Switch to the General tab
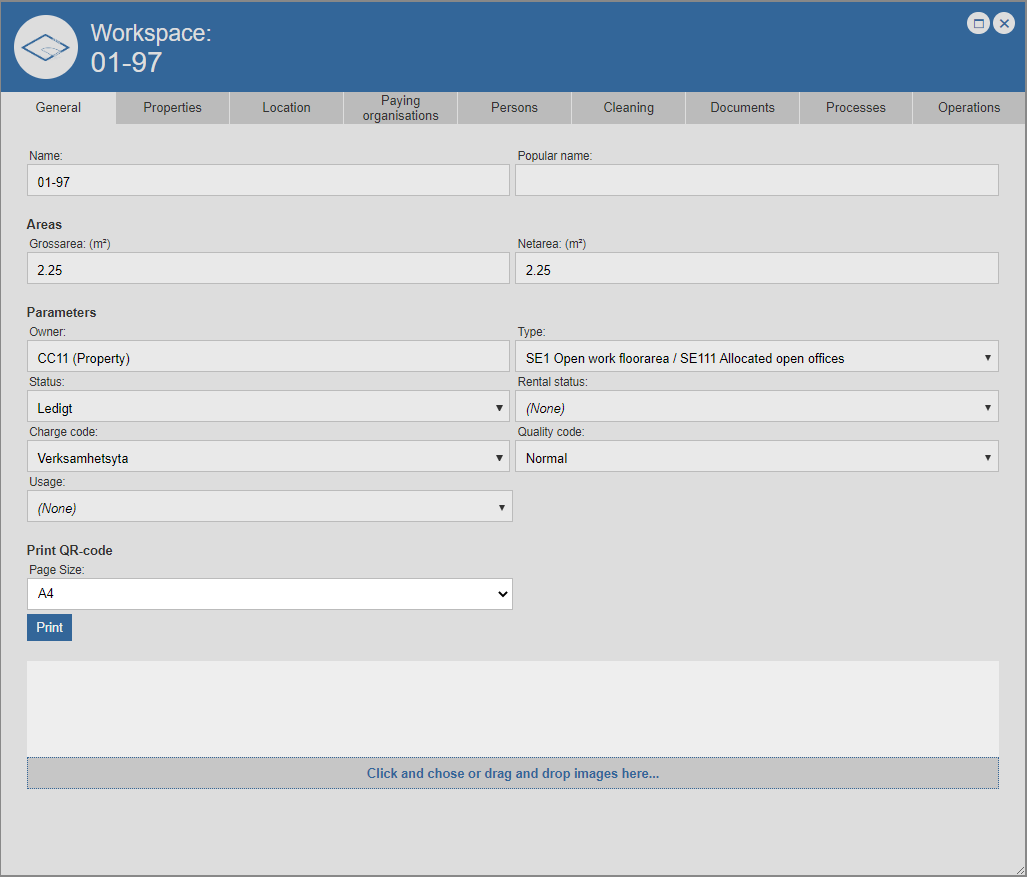The width and height of the screenshot is (1027, 877). [58, 107]
